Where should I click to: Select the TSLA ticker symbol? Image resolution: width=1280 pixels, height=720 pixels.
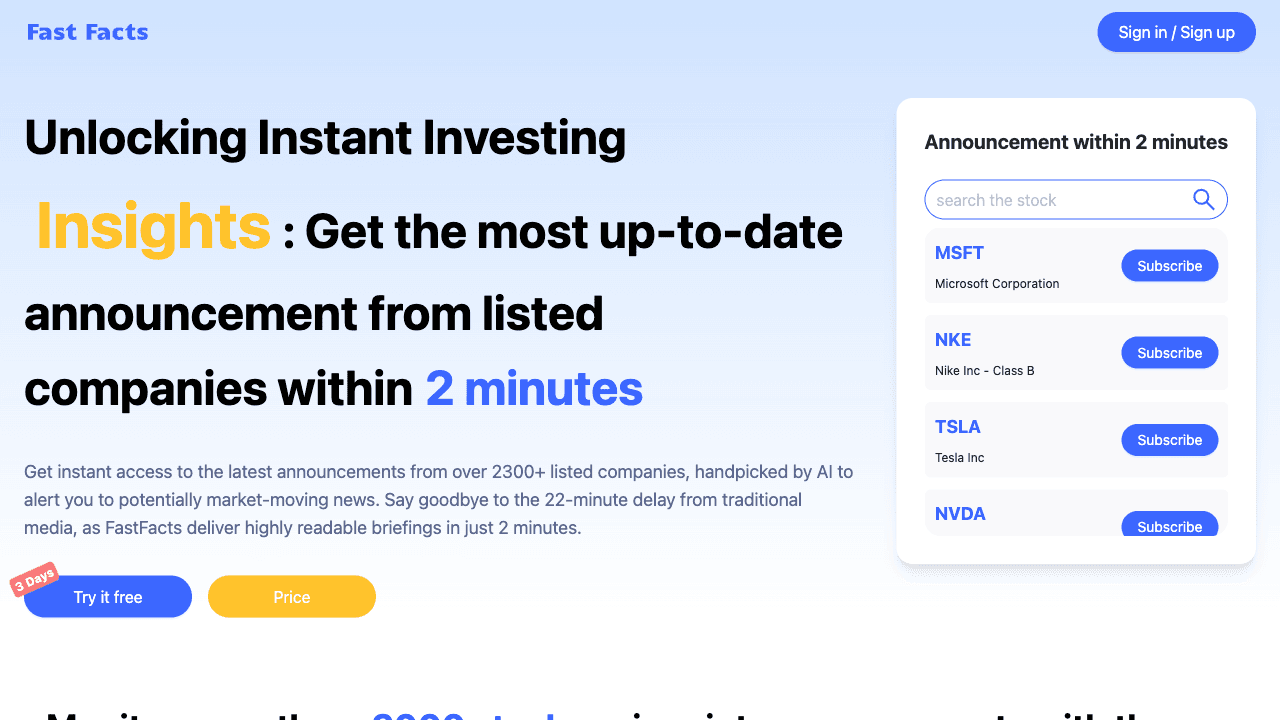click(x=958, y=427)
